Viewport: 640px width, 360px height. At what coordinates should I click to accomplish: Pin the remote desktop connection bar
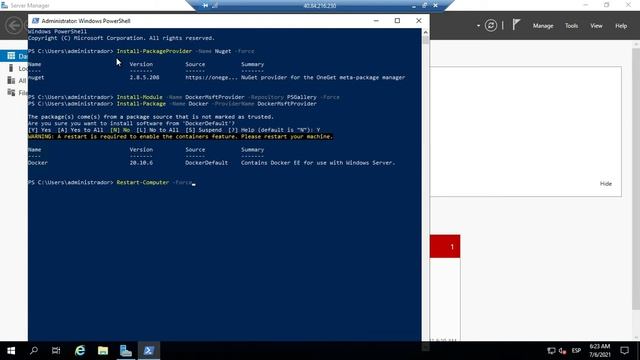[206, 5]
